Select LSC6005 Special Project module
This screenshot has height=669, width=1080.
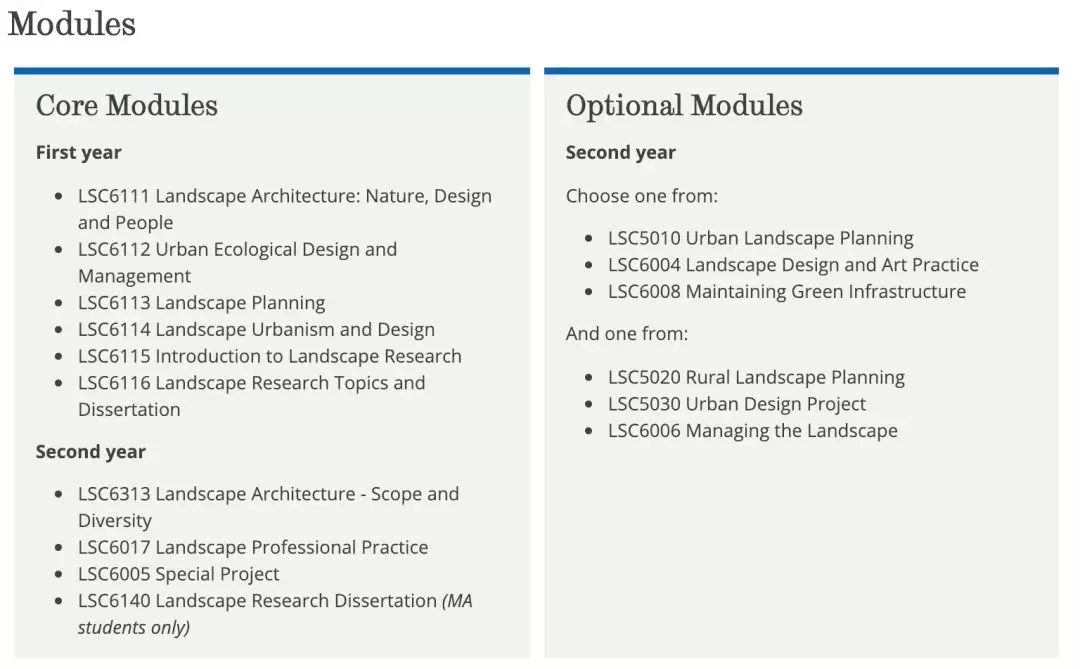pyautogui.click(x=178, y=575)
